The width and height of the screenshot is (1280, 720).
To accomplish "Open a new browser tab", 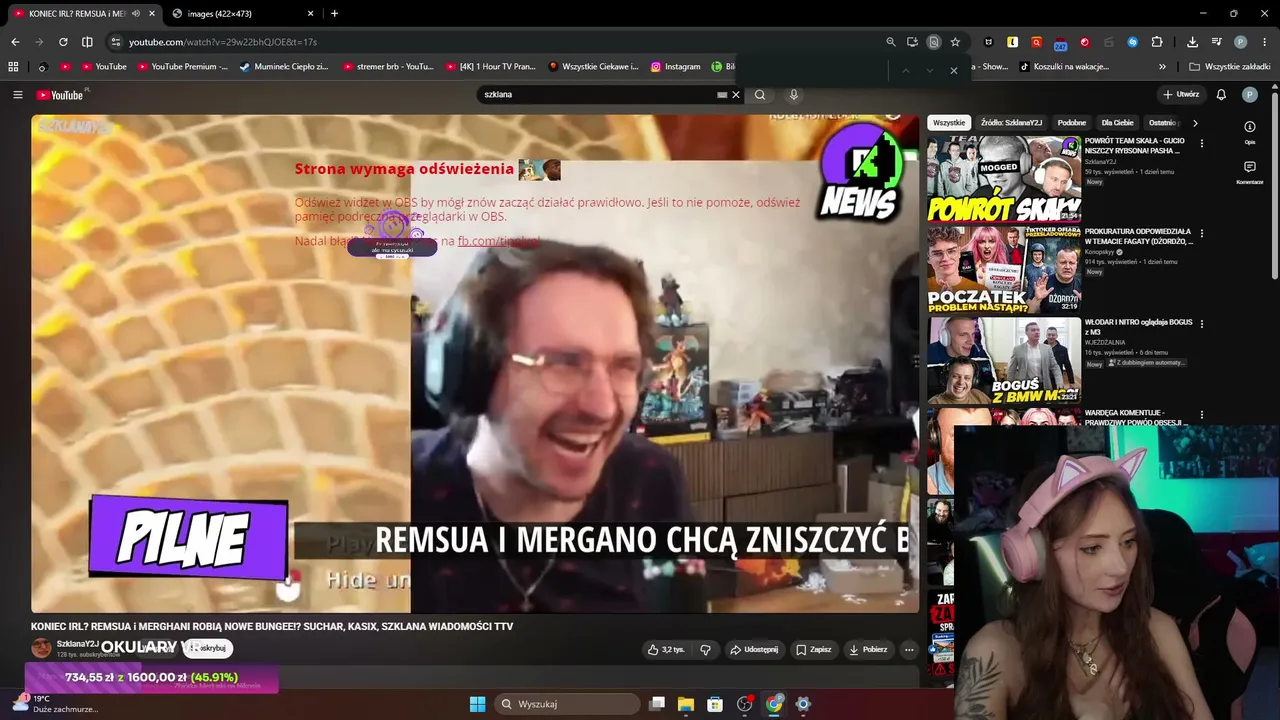I will tap(334, 14).
